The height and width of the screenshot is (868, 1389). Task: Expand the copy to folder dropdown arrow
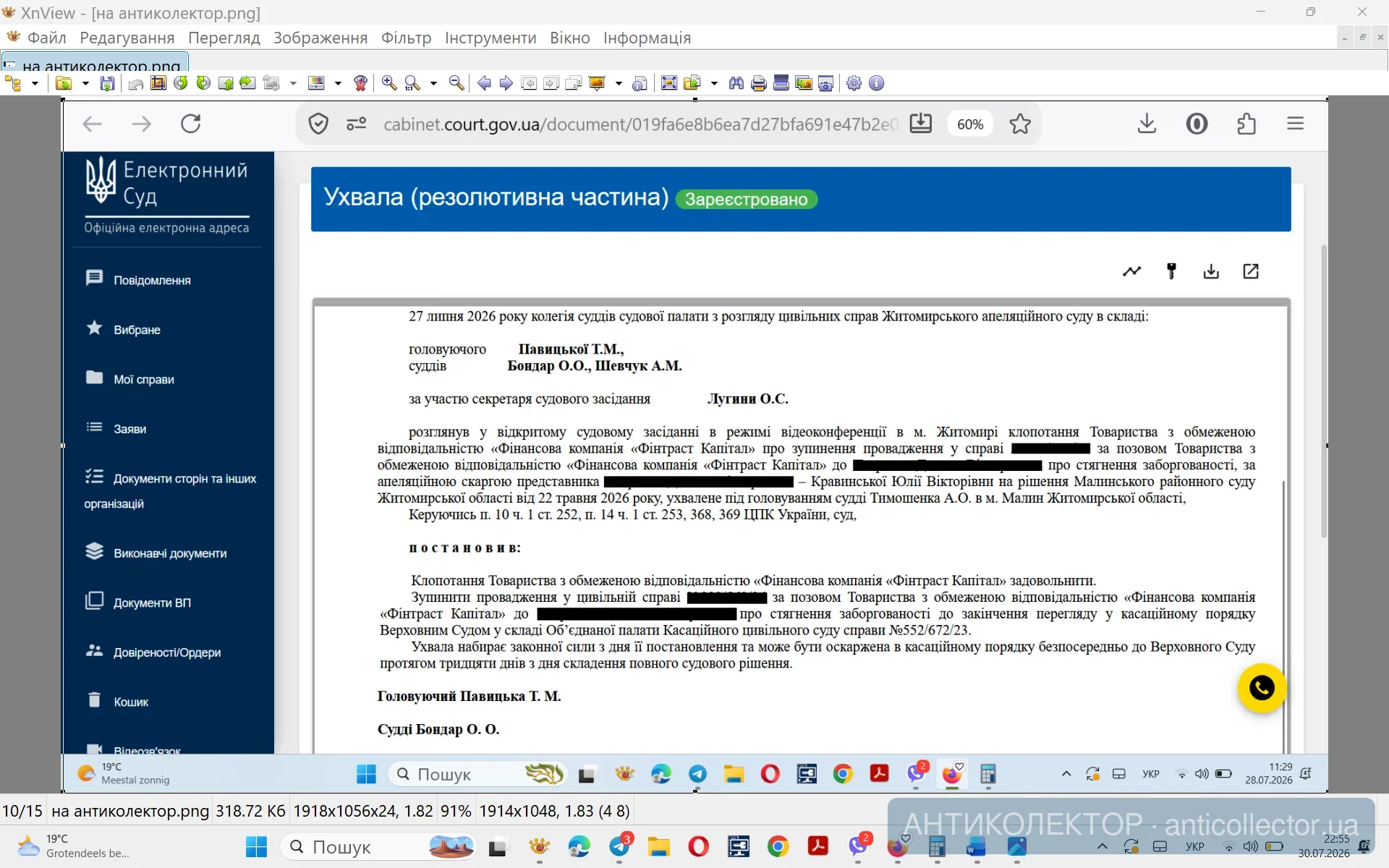714,83
